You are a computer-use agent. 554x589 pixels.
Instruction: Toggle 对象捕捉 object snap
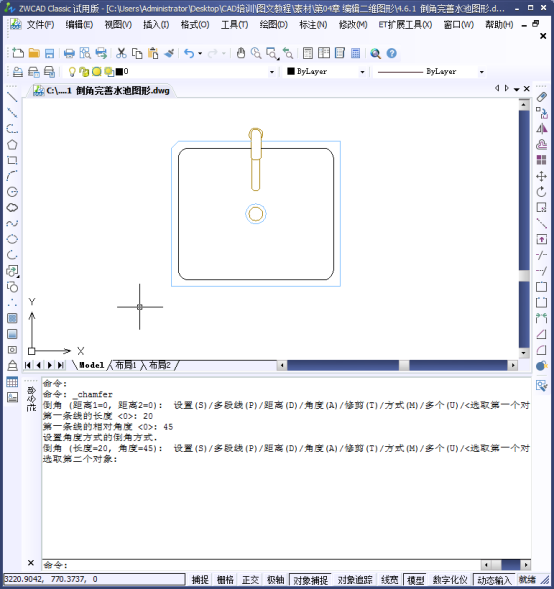tap(310, 580)
